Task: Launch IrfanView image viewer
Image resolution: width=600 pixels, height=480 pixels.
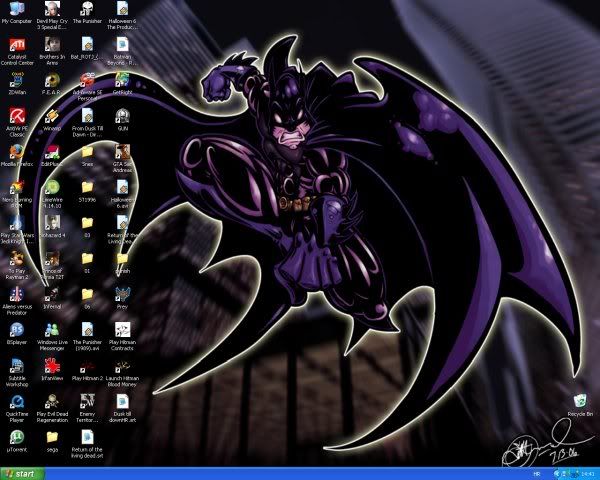Action: pyautogui.click(x=52, y=369)
